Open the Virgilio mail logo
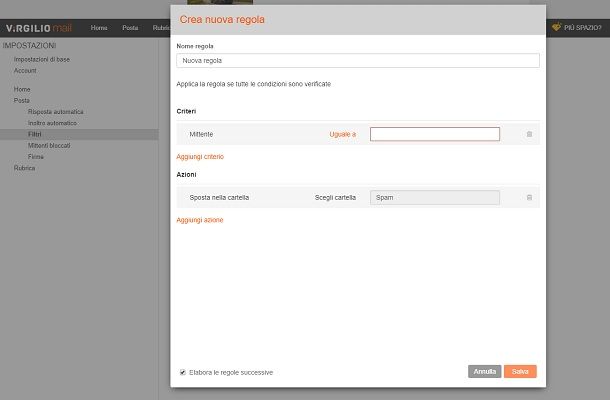Screen dimensions: 610x400 tap(39, 28)
